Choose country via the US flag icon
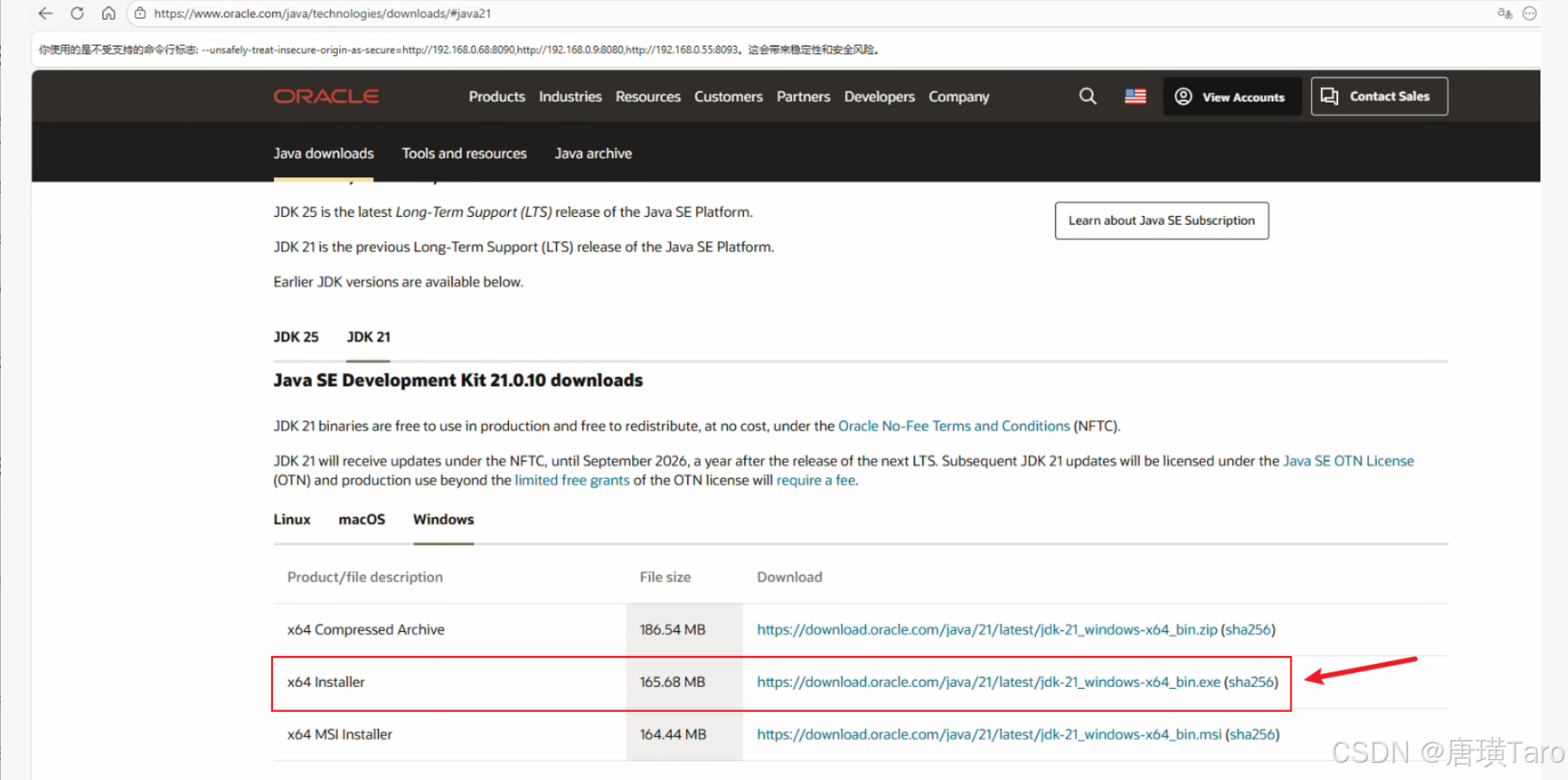Viewport: 1568px width, 780px height. [x=1136, y=96]
